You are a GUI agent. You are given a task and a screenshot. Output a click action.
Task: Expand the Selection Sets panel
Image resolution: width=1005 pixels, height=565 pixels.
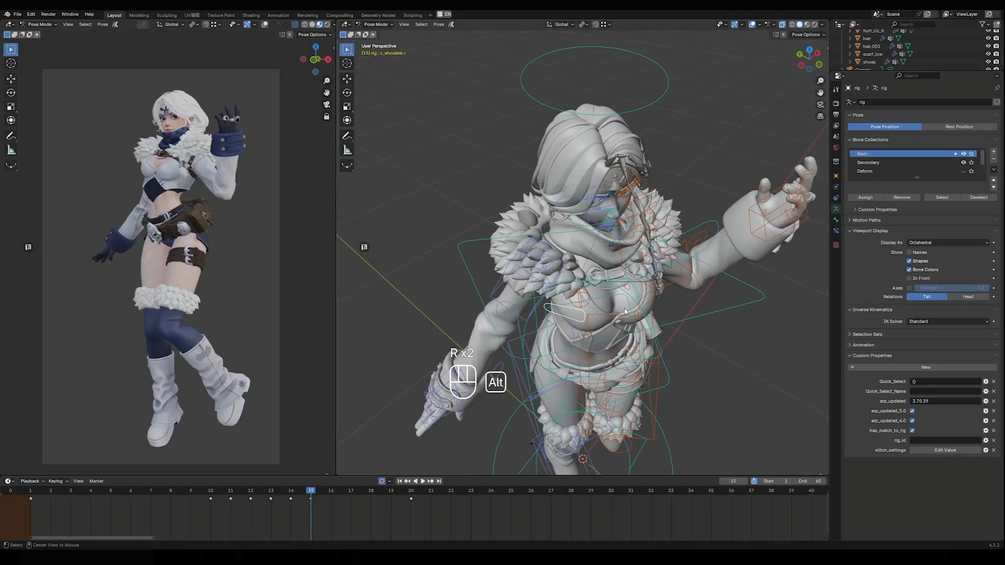[x=867, y=334]
